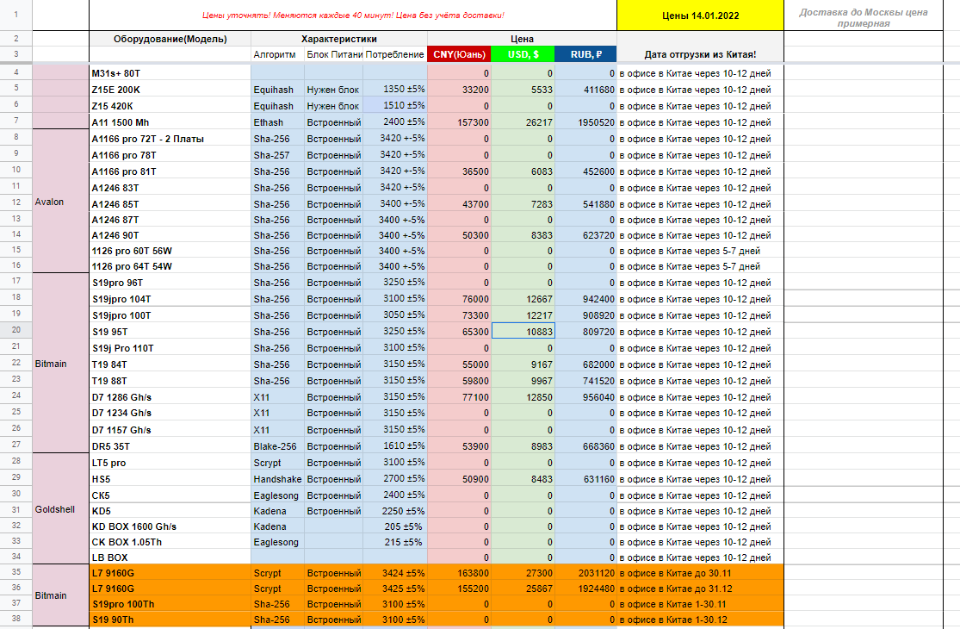960x629 pixels.
Task: Click the selected cell containing 10883
Action: [523, 330]
